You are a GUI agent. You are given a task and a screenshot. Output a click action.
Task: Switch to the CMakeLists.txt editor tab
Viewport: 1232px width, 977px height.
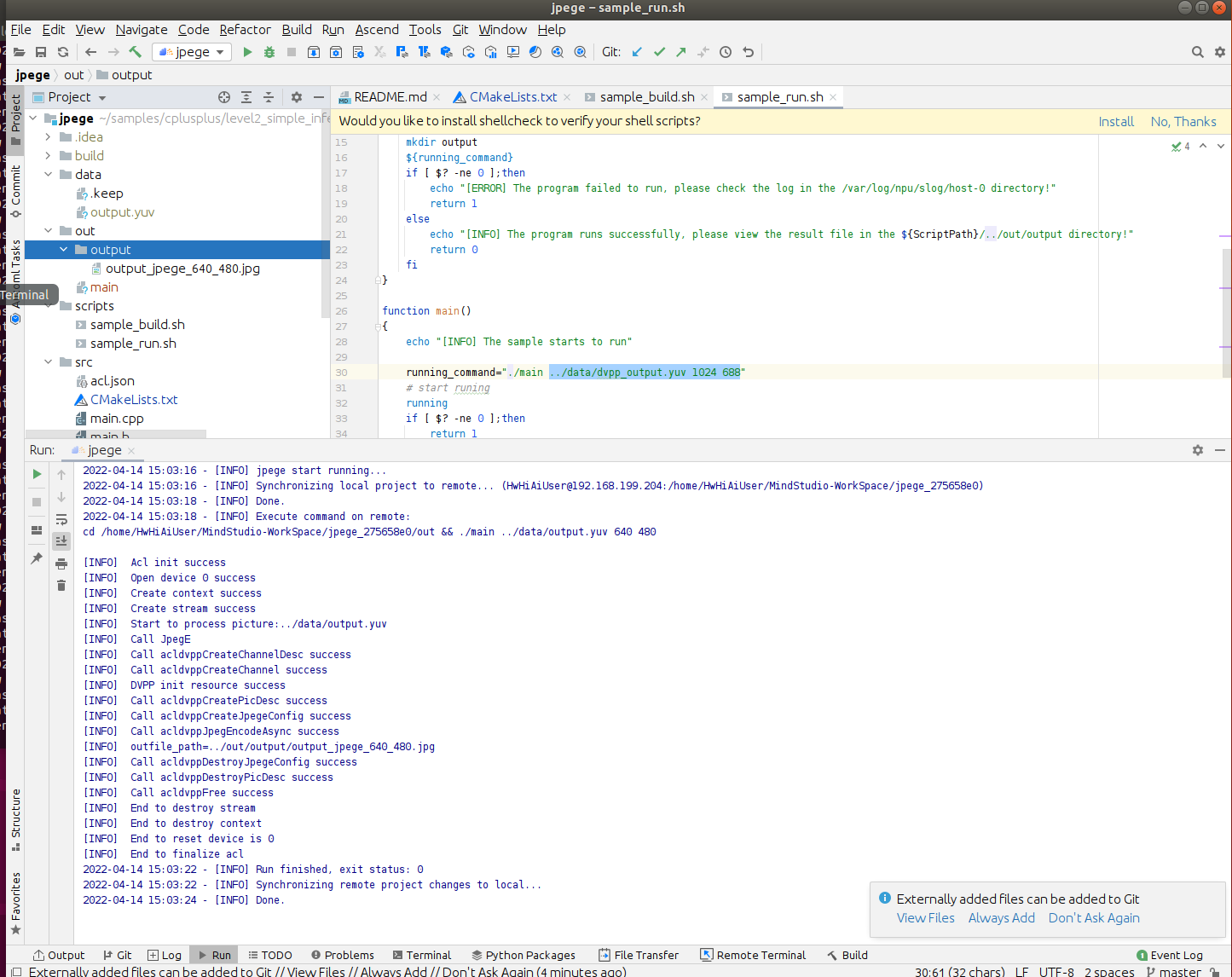pyautogui.click(x=512, y=97)
